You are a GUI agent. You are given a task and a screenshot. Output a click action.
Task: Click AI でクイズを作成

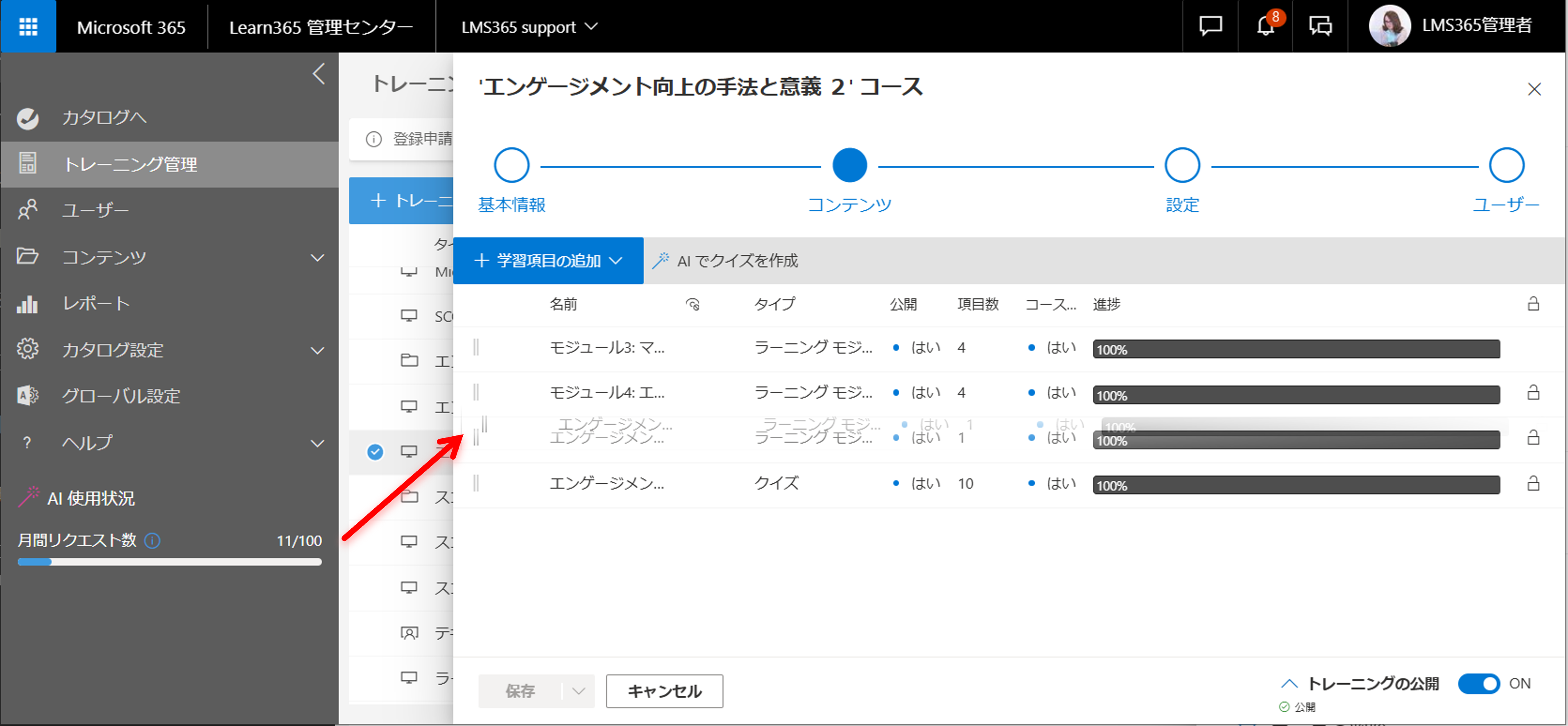pyautogui.click(x=737, y=261)
